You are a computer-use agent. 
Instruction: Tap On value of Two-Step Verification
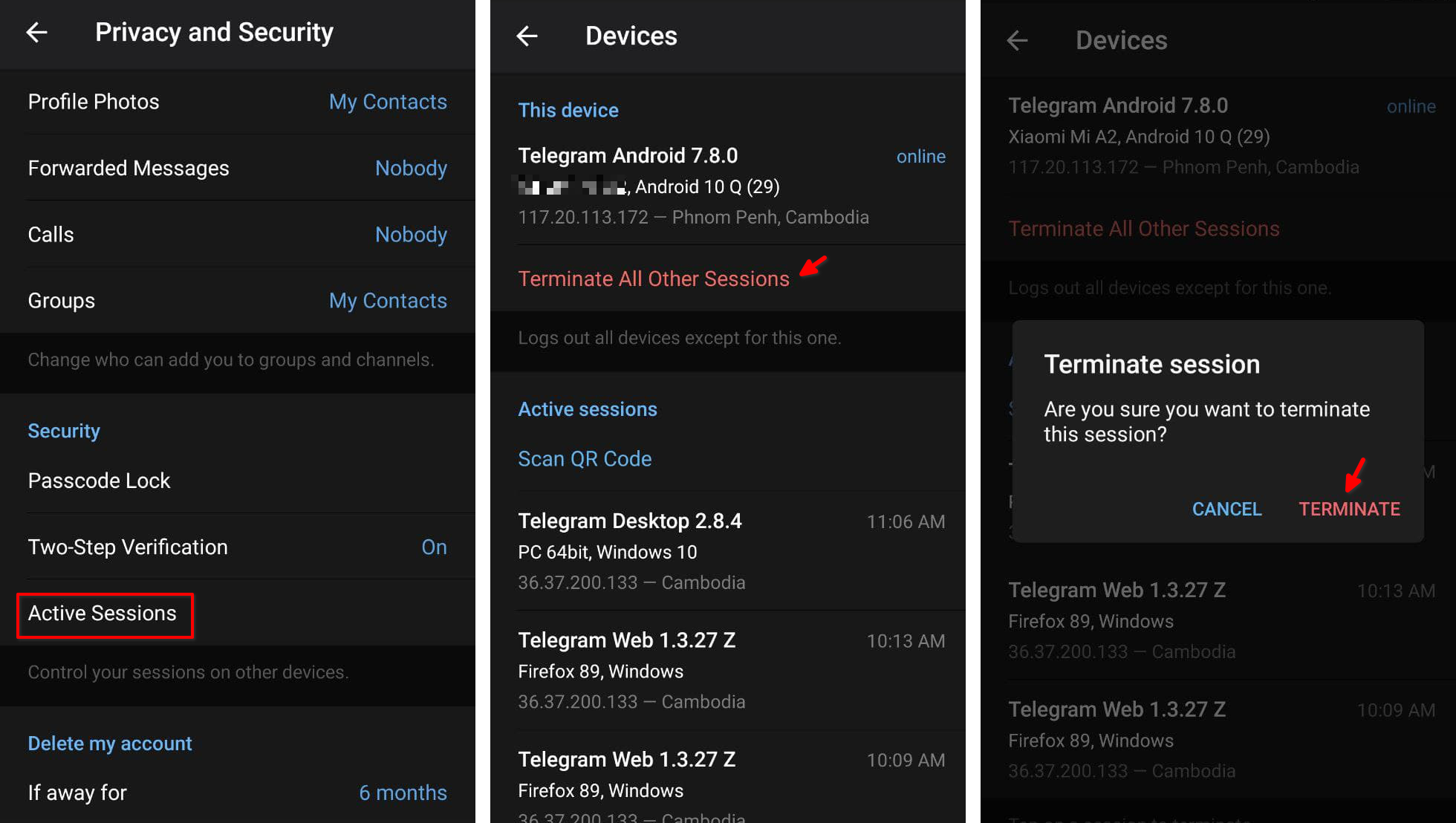[x=434, y=547]
